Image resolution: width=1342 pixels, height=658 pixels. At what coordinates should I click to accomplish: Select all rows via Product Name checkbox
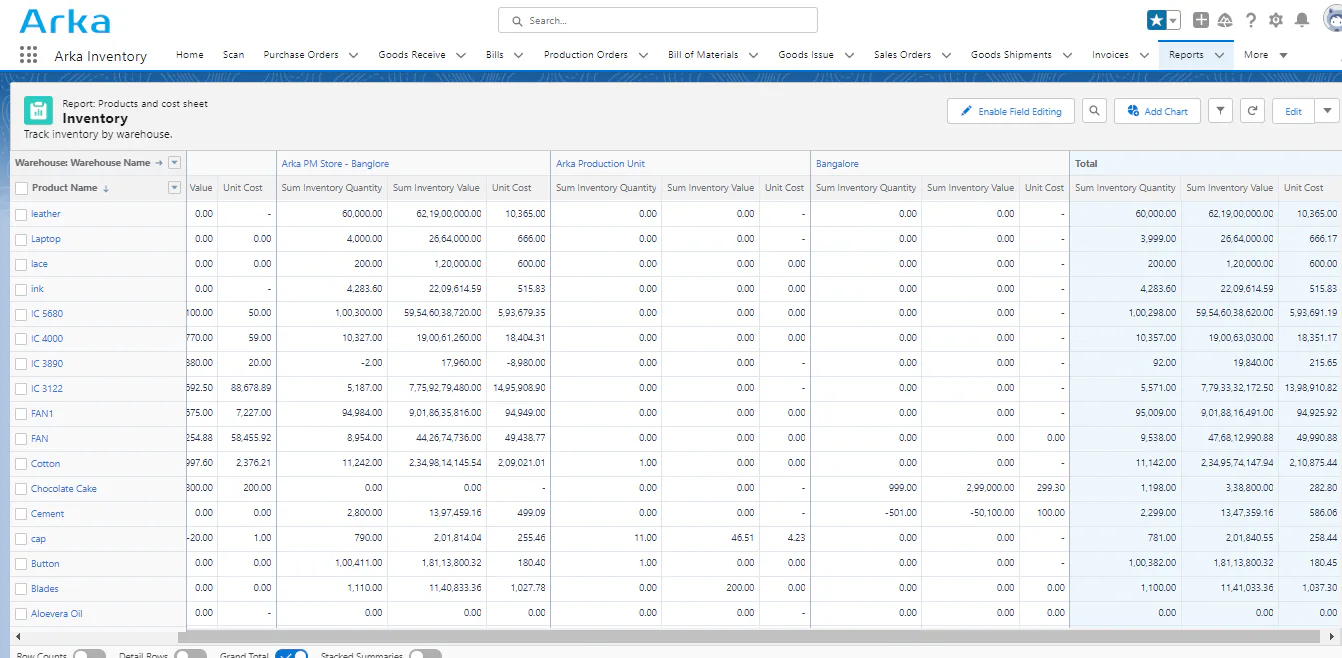pos(21,188)
